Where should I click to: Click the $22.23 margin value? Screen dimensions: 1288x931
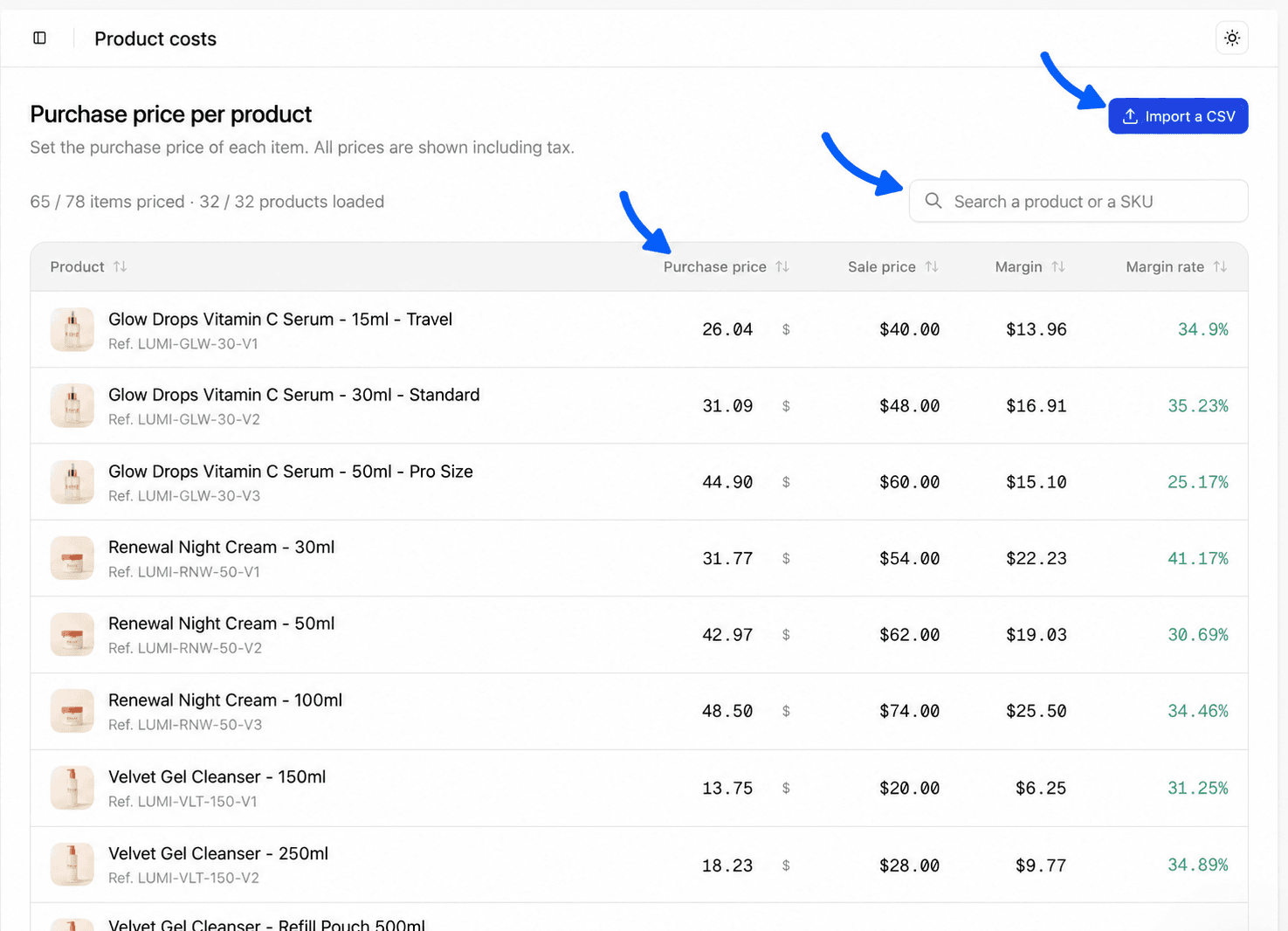pyautogui.click(x=1036, y=558)
